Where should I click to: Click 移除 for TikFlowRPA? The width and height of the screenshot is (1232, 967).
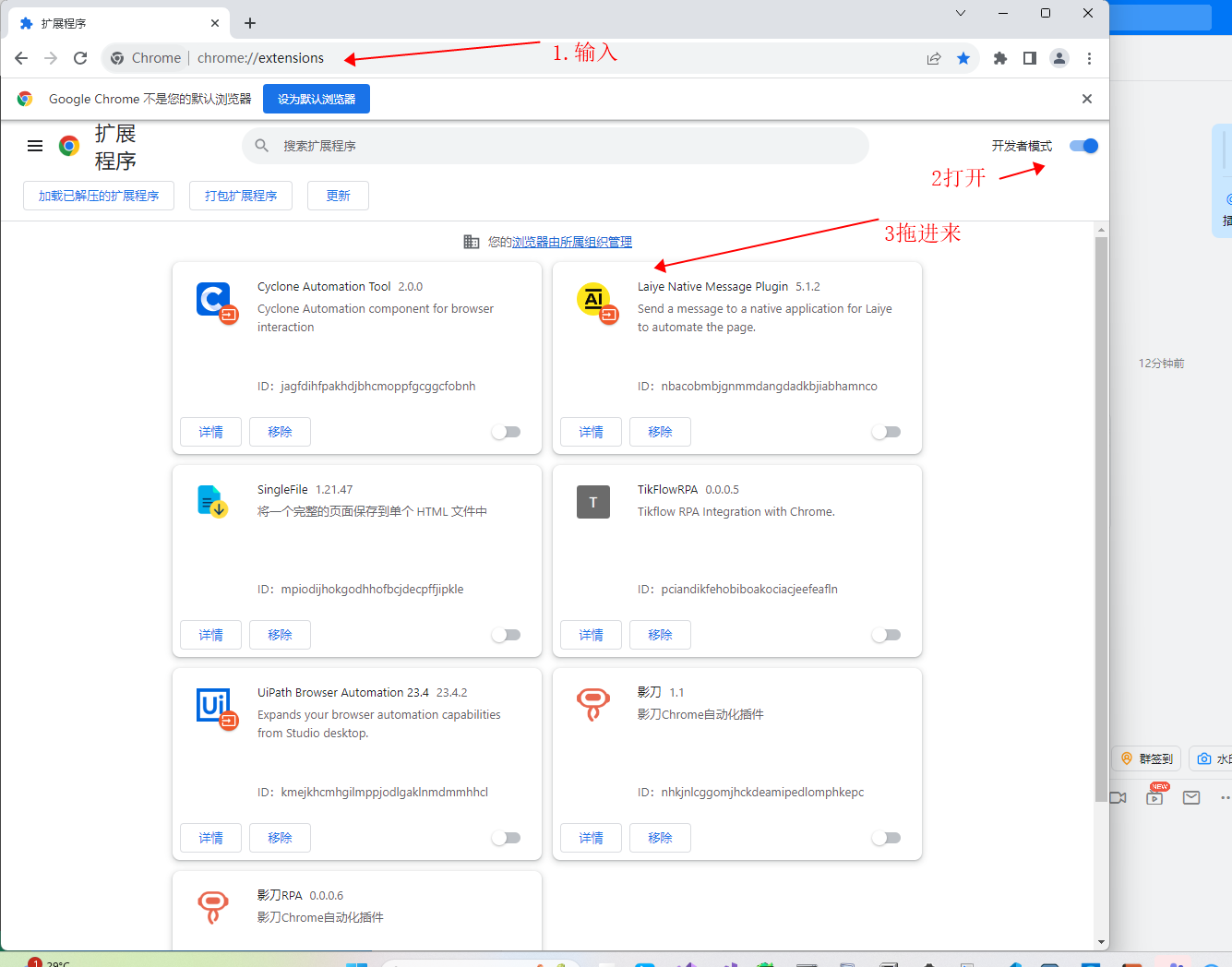click(660, 635)
